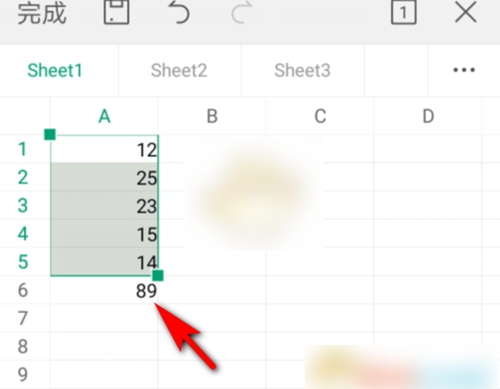Tap the 完成 done button
The height and width of the screenshot is (389, 500).
point(42,13)
